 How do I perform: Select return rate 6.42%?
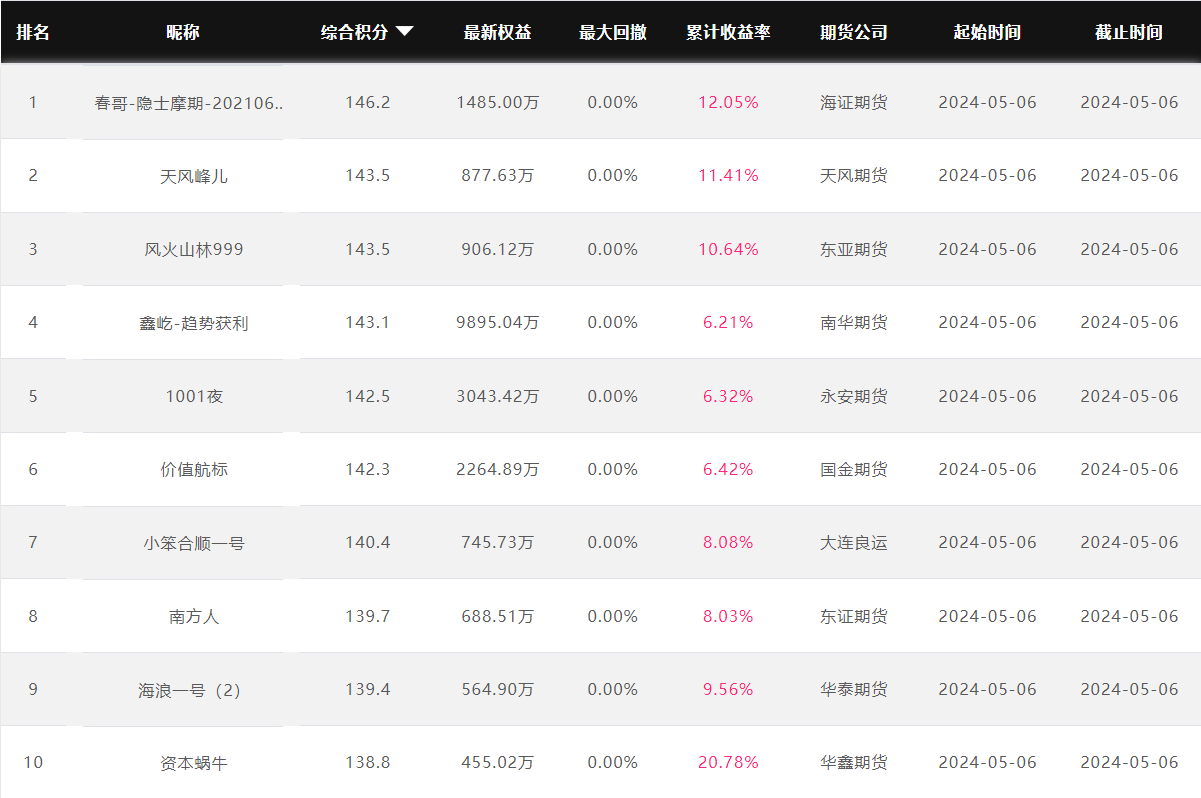(728, 469)
